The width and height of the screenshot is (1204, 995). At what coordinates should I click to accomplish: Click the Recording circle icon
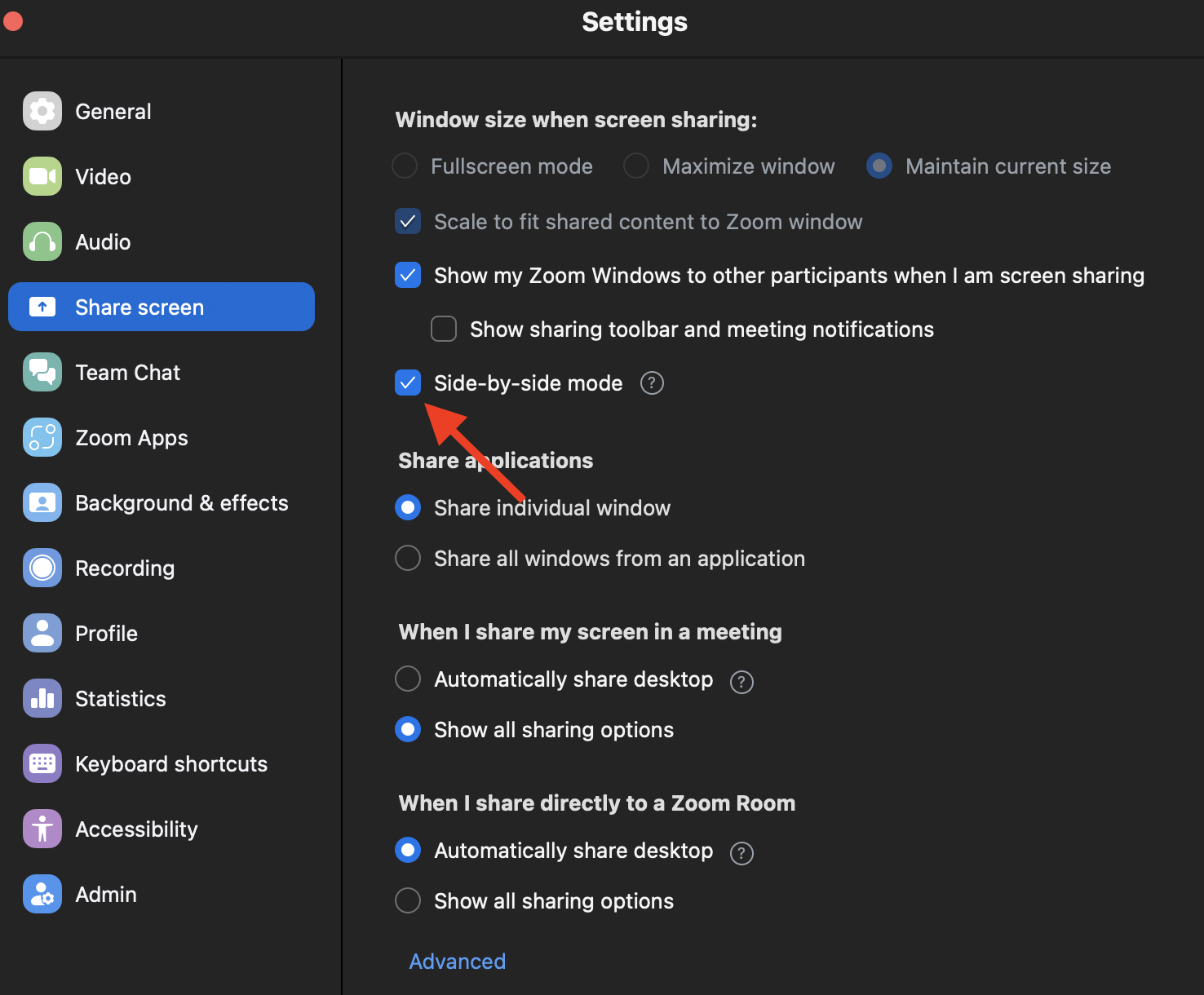point(42,568)
